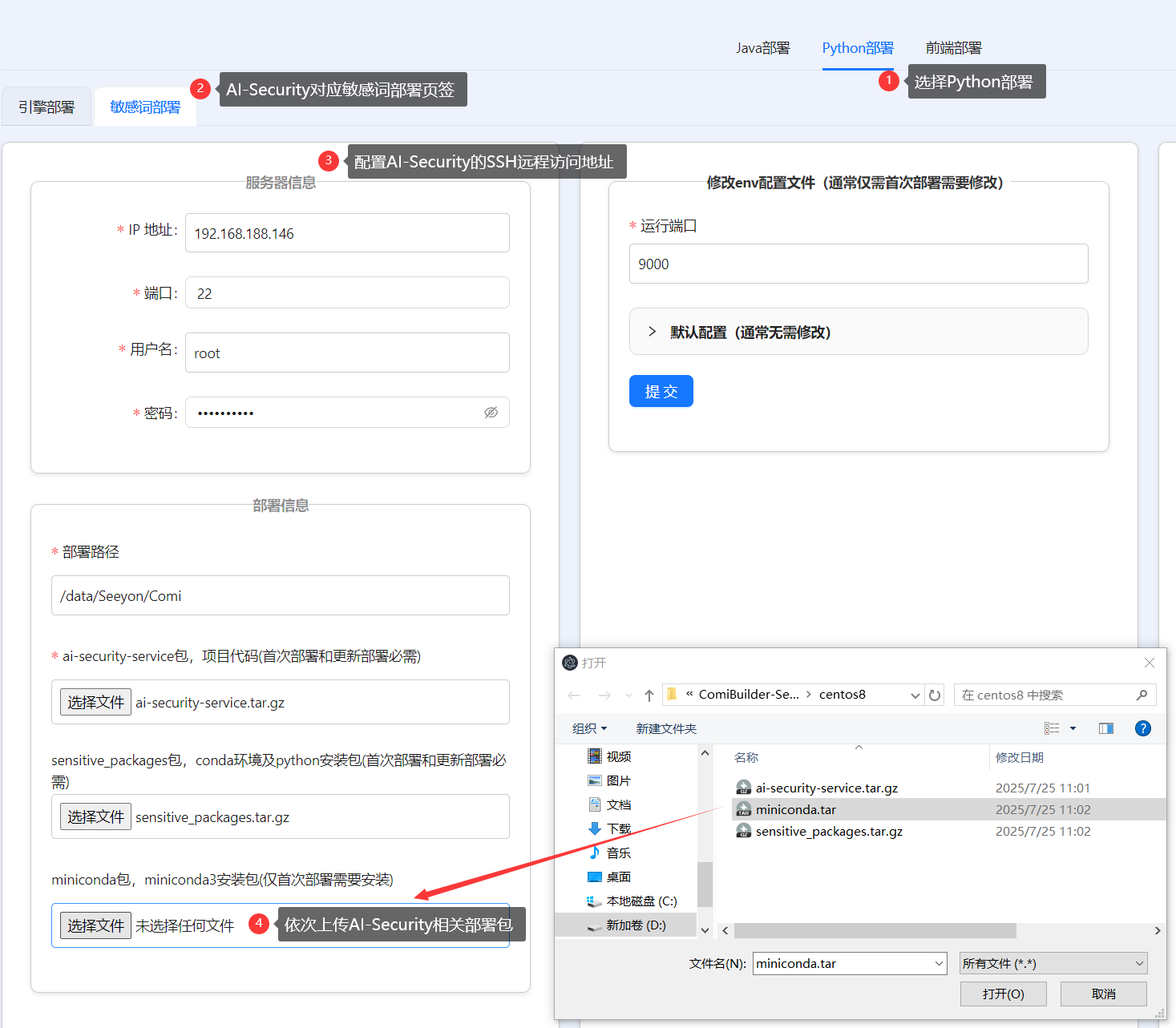Refresh the centos8 folder listing
The image size is (1176, 1028).
coord(935,695)
